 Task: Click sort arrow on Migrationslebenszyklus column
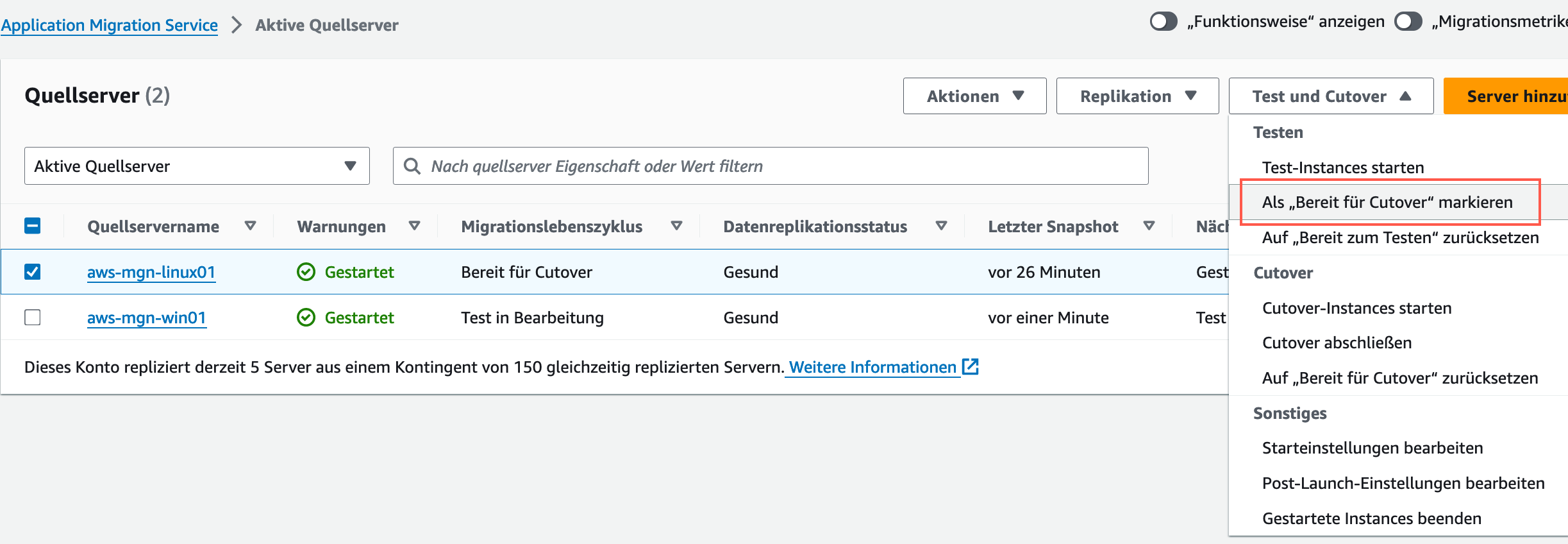[676, 226]
